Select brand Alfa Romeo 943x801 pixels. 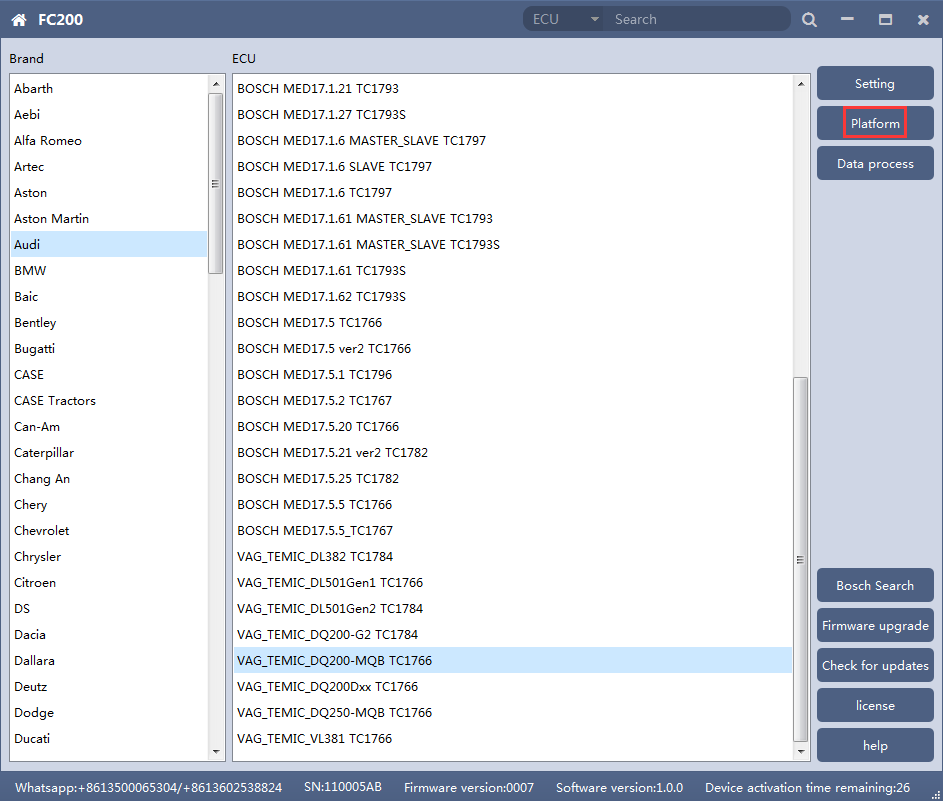(109, 141)
